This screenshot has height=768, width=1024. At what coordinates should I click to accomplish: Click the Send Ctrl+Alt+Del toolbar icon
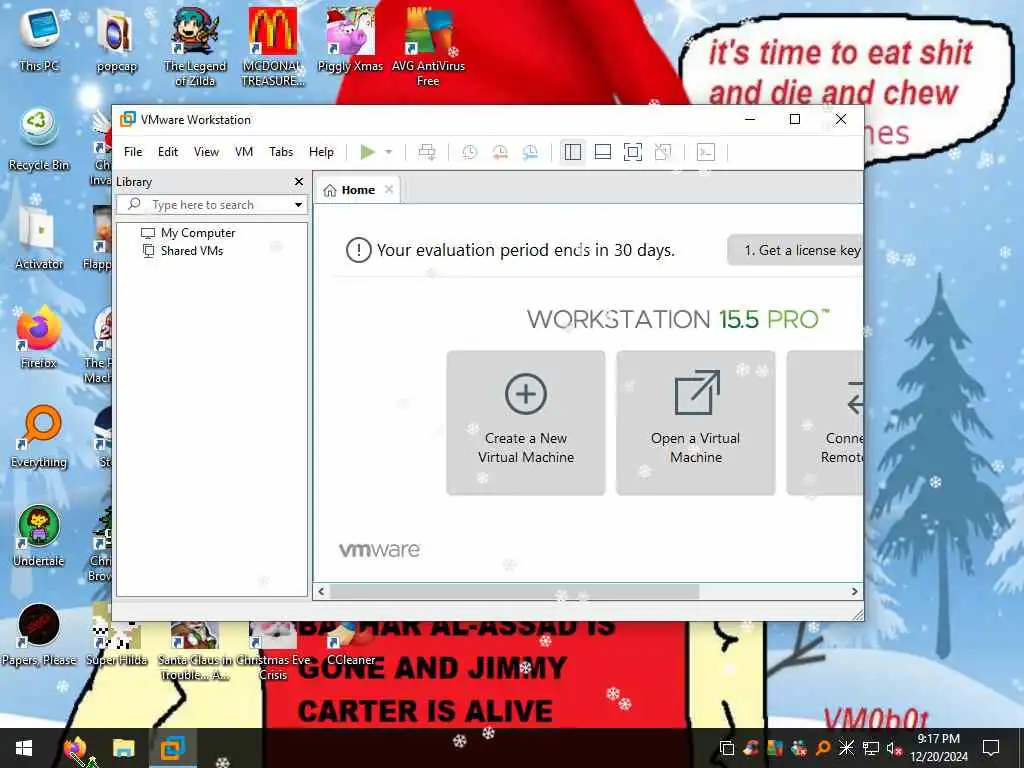click(427, 152)
